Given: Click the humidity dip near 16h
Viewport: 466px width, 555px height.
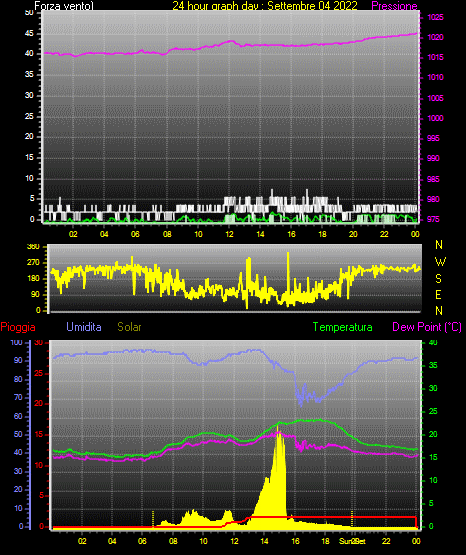Looking at the screenshot, I should click(301, 398).
